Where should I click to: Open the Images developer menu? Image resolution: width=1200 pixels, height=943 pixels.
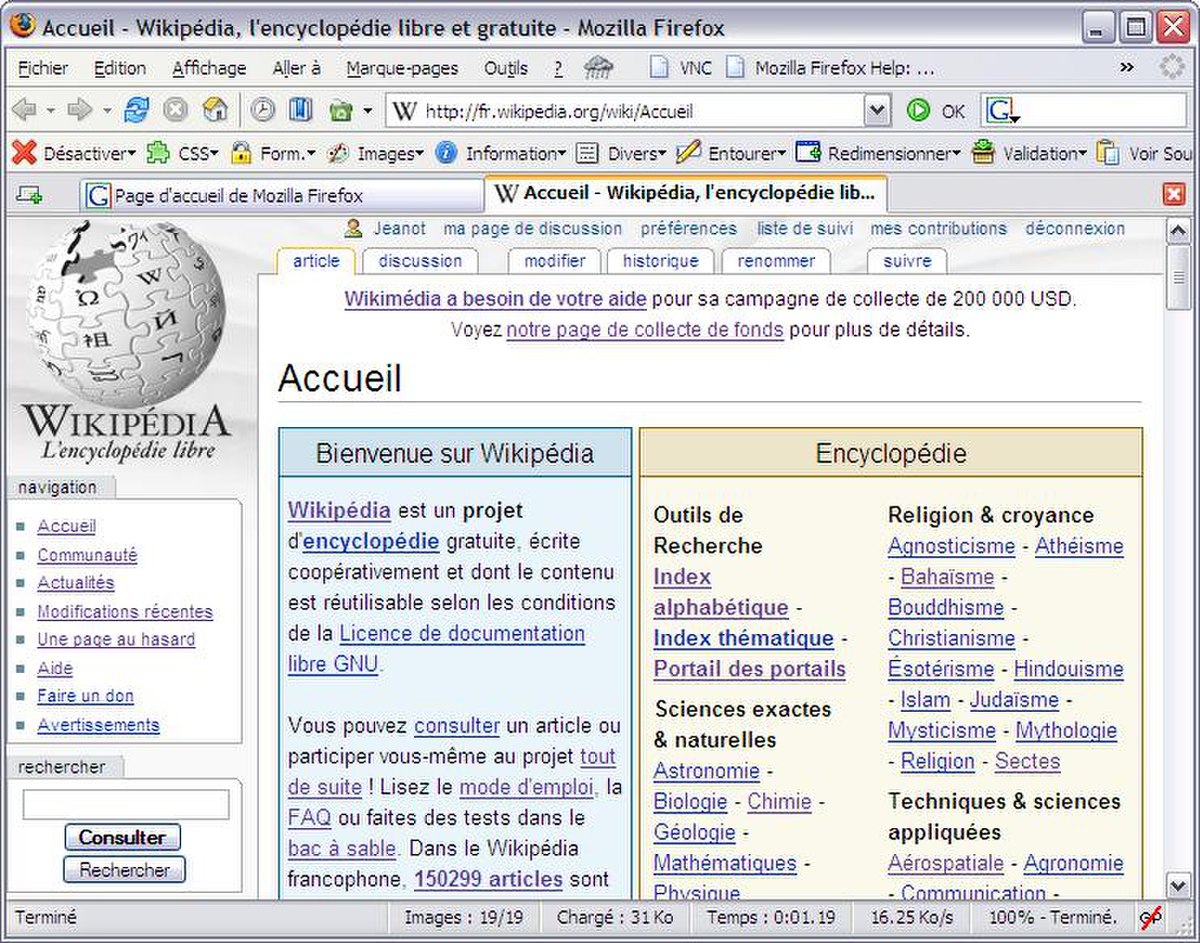[375, 153]
